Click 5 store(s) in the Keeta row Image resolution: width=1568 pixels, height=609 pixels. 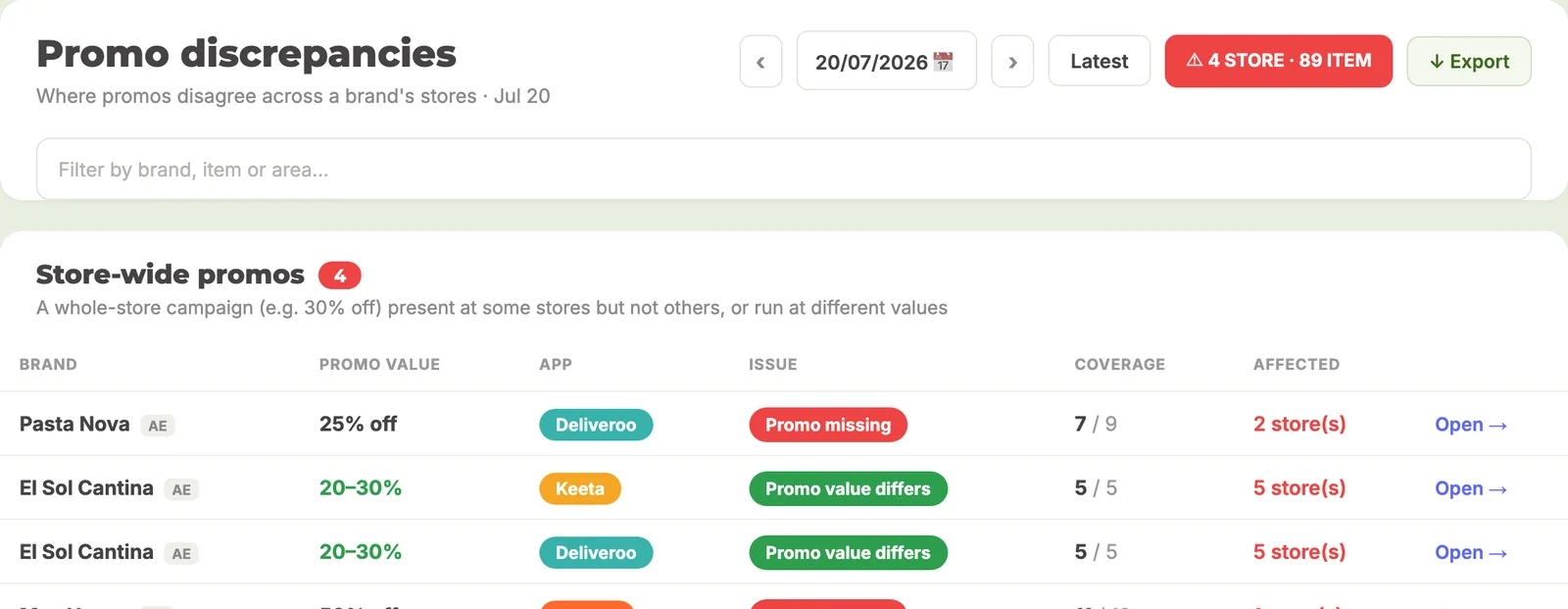click(x=1299, y=487)
